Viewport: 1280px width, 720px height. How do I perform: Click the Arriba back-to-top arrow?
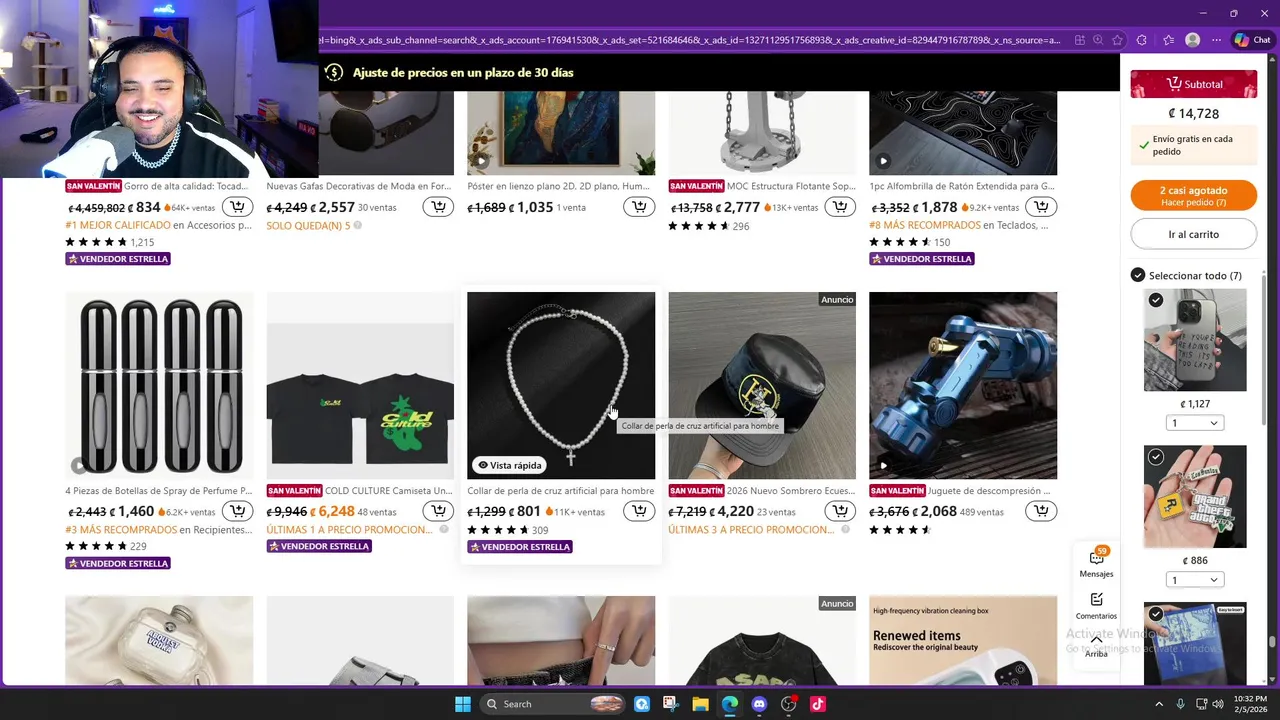pyautogui.click(x=1096, y=646)
